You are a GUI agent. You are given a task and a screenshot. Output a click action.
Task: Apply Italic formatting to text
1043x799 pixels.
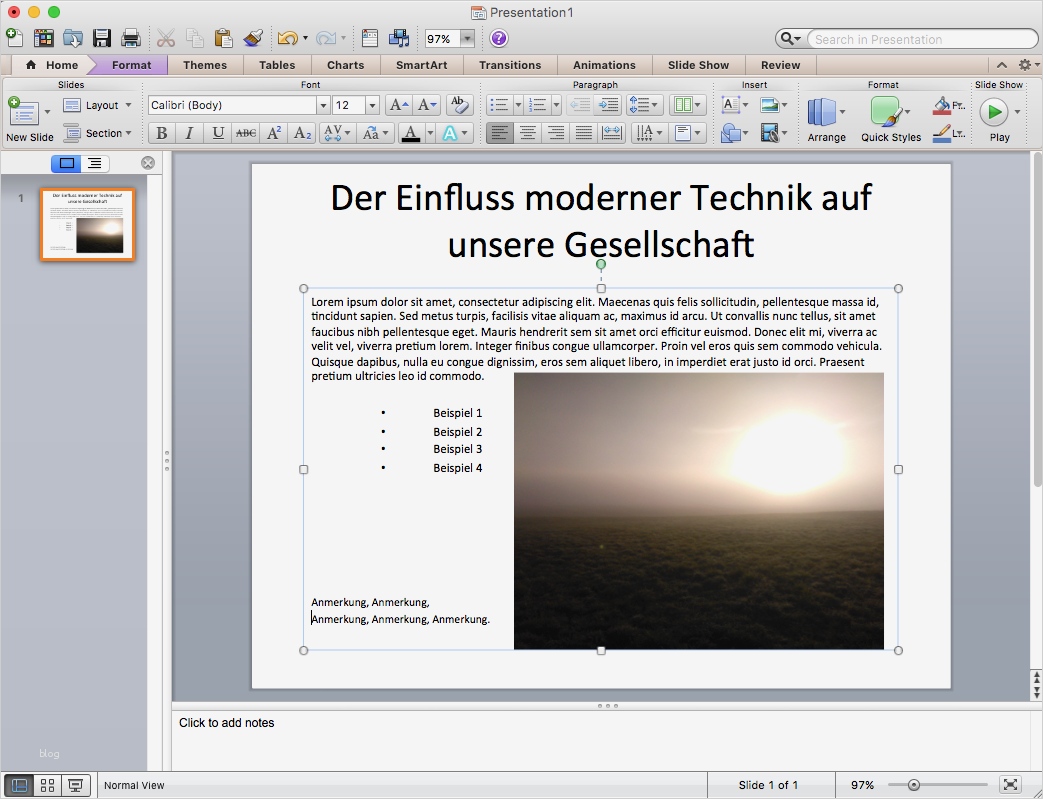pyautogui.click(x=189, y=132)
